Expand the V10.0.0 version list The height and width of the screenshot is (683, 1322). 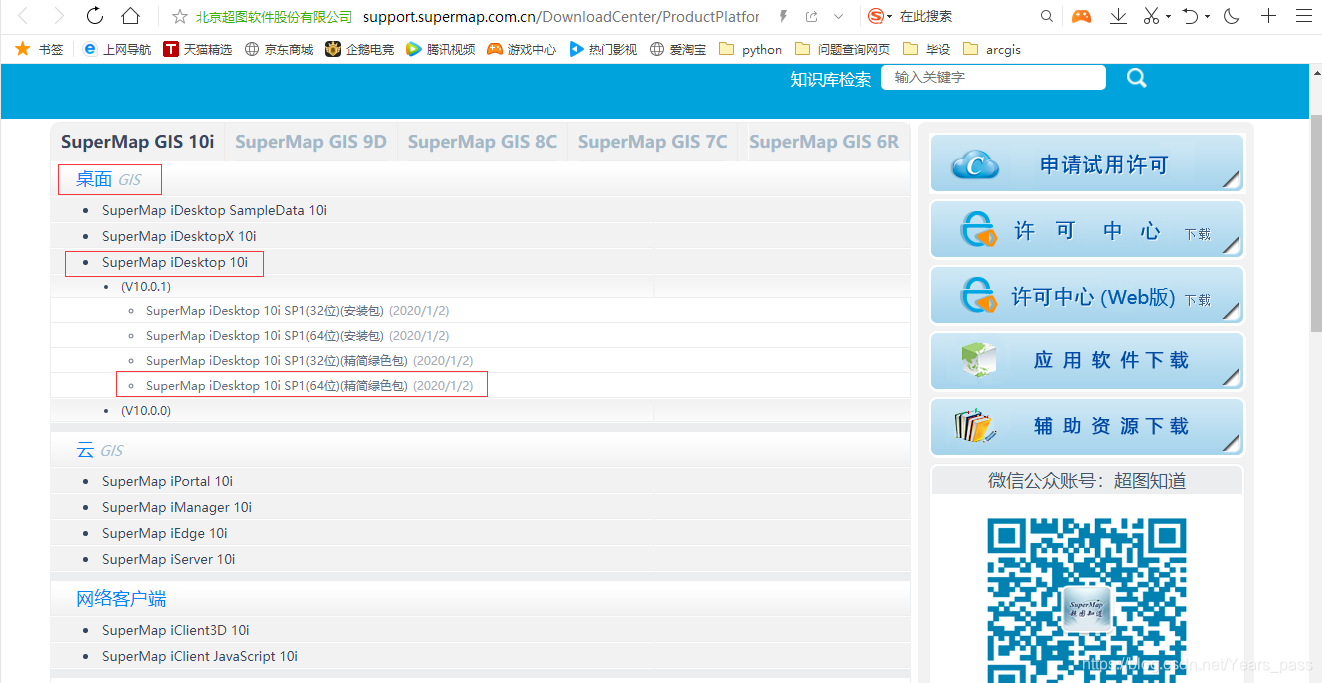click(x=146, y=411)
